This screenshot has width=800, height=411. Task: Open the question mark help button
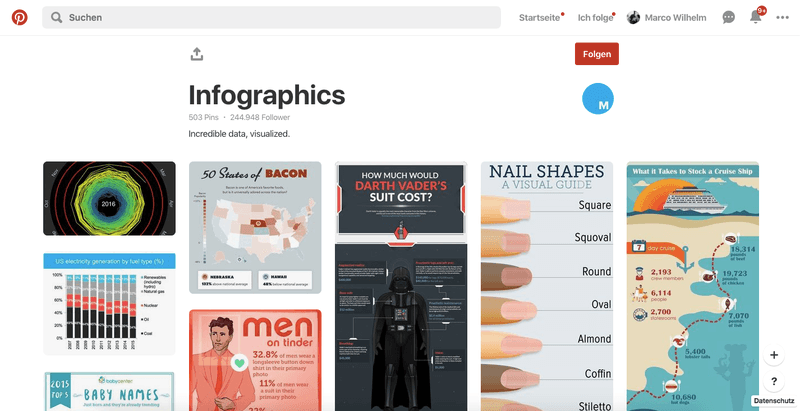coord(774,381)
